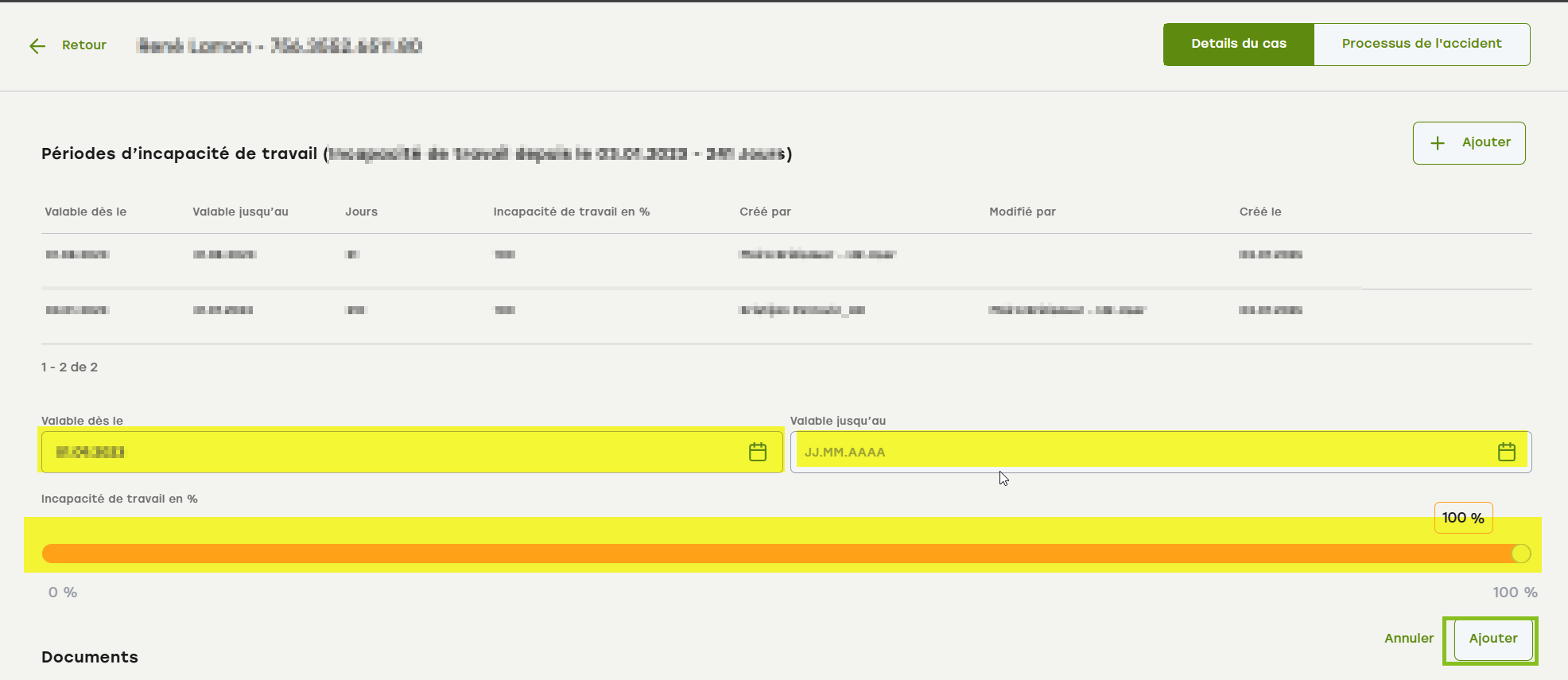
Task: Open calendar picker for Valable jusqu'au
Action: point(1506,452)
